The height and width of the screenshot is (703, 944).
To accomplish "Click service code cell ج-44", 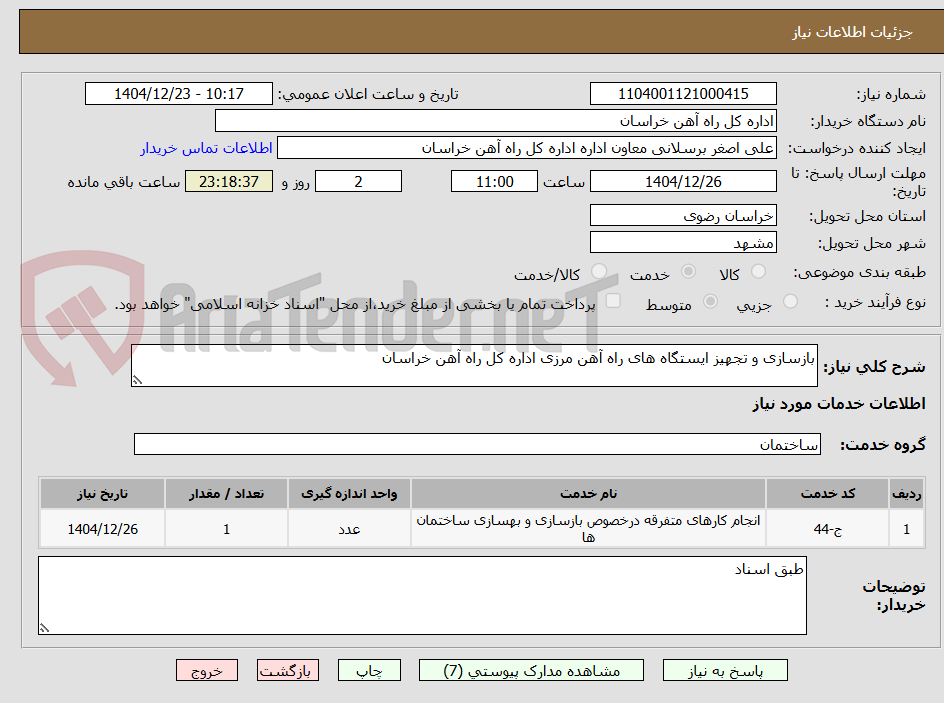I will click(x=828, y=528).
